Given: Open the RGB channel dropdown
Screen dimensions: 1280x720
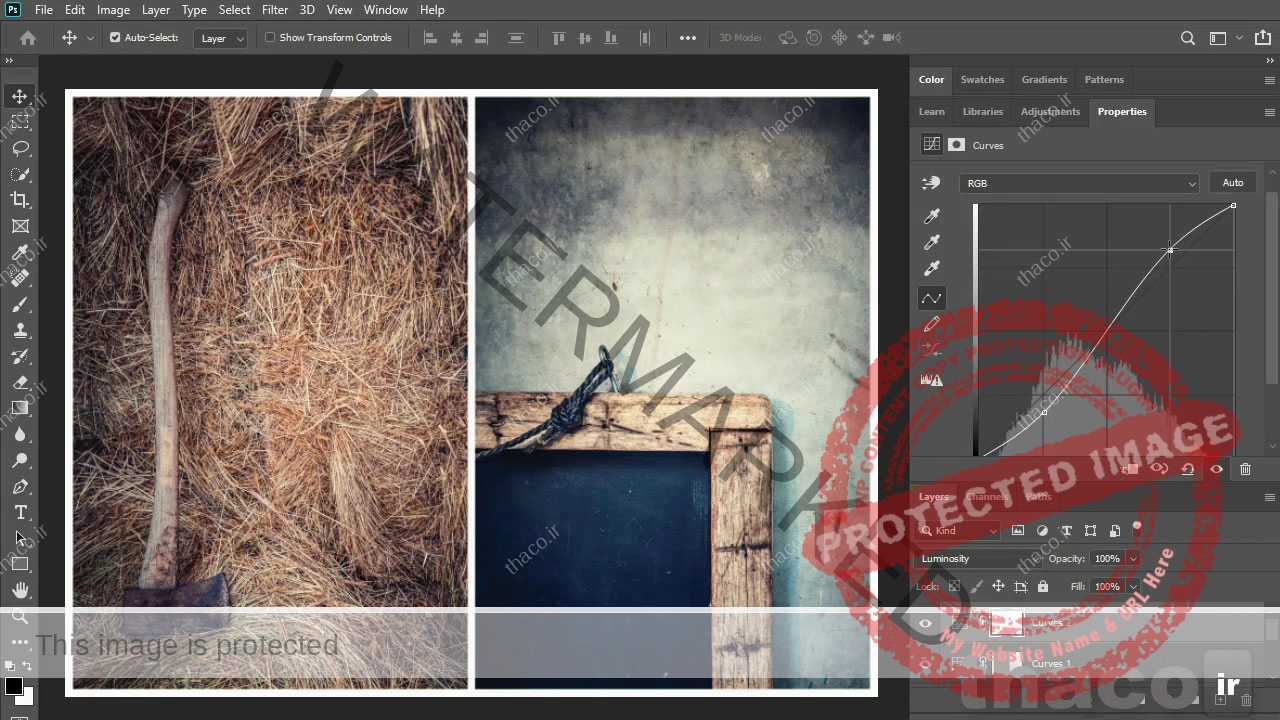Looking at the screenshot, I should point(1079,183).
